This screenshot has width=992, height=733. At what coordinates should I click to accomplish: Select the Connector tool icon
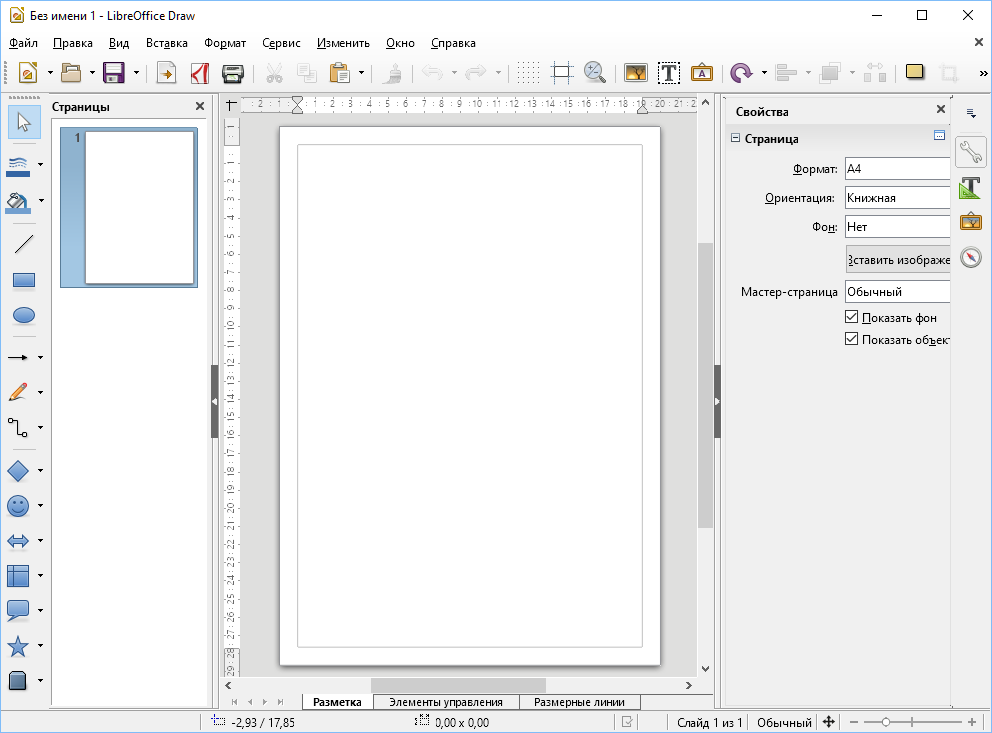point(18,428)
